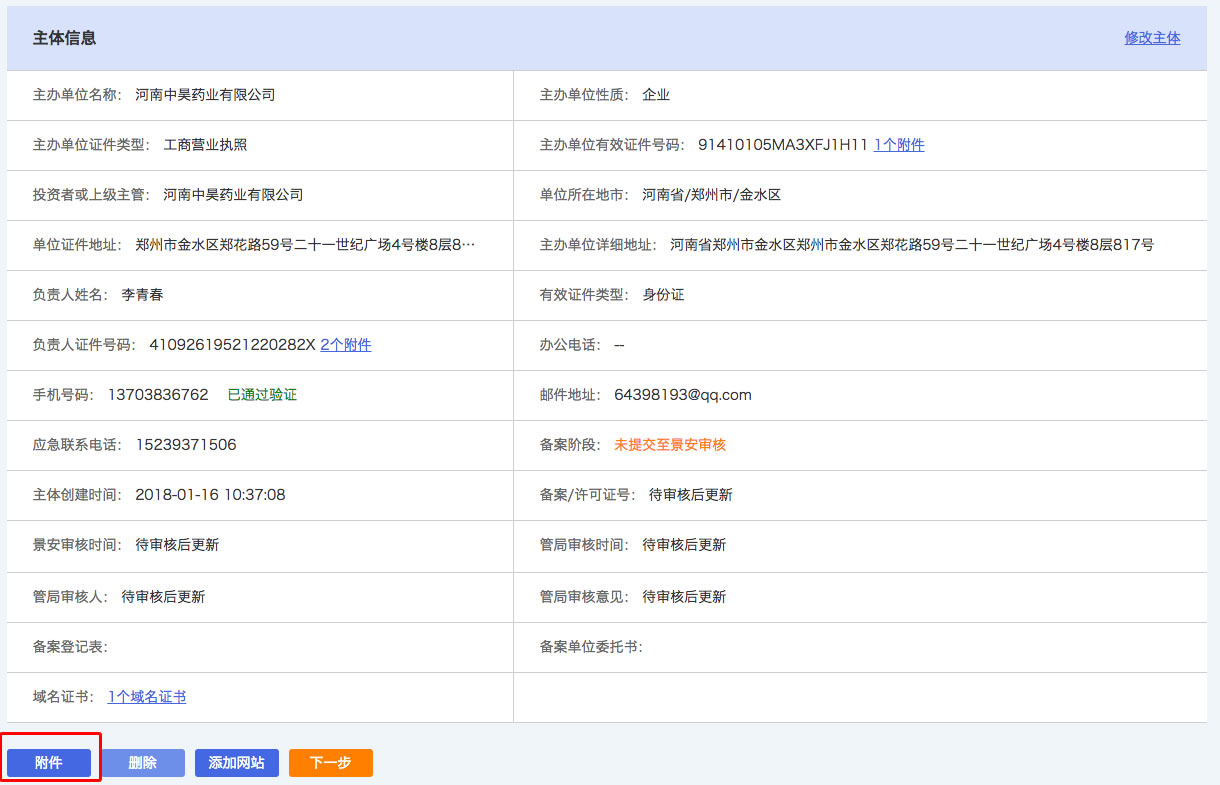
Task: Open the 2个附件 link beside ID number
Action: [x=345, y=345]
